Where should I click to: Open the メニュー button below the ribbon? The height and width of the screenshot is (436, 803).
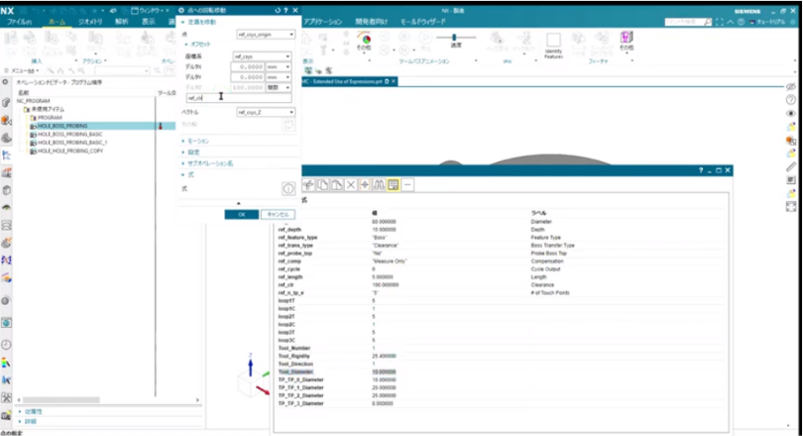click(23, 71)
